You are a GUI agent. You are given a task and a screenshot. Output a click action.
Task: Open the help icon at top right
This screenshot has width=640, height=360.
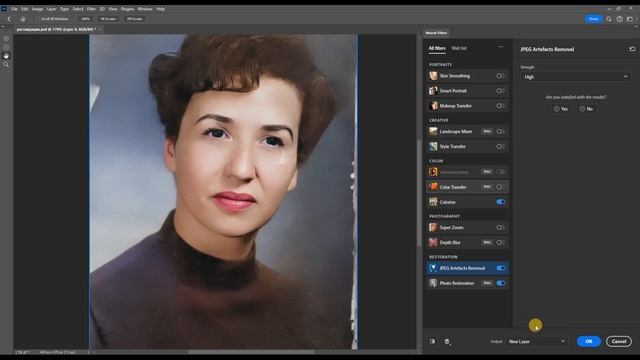click(620, 19)
